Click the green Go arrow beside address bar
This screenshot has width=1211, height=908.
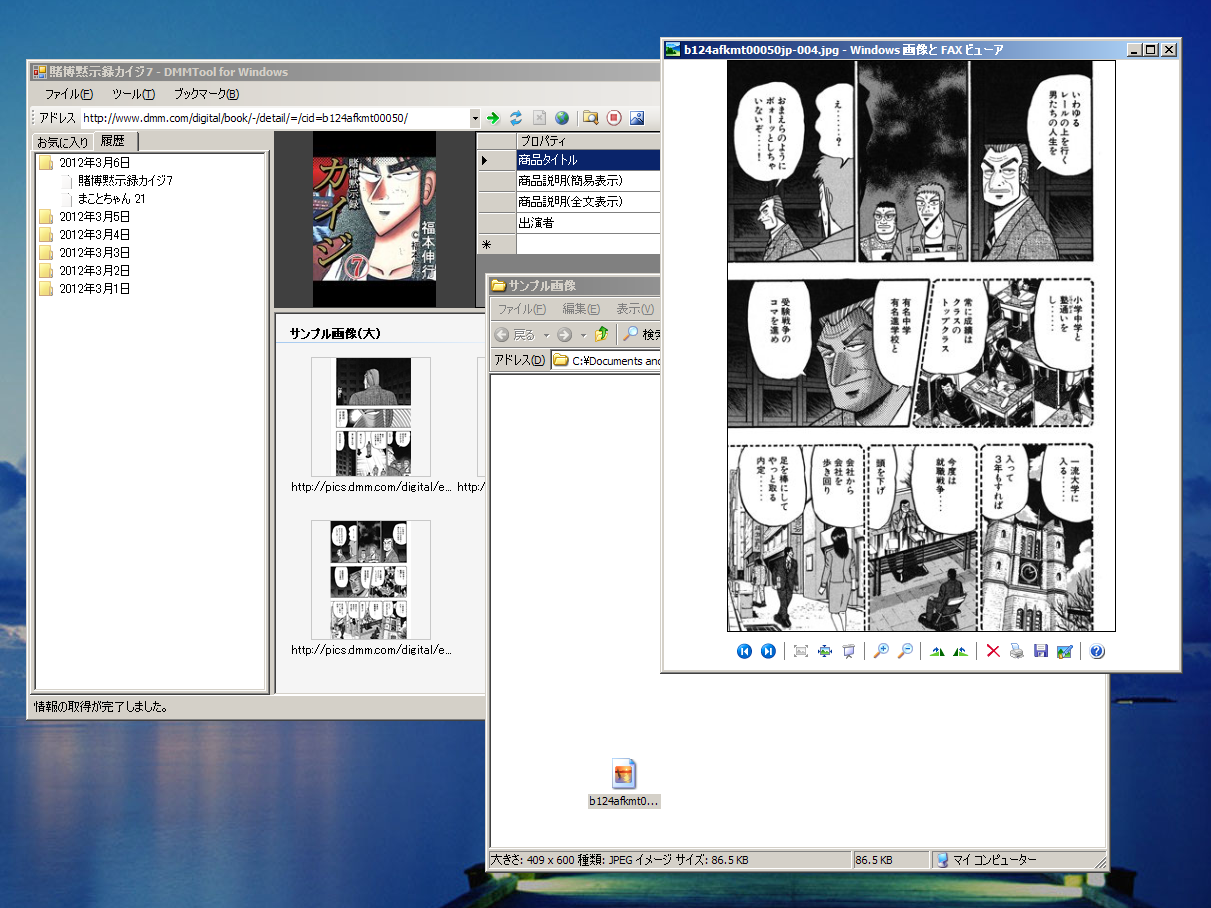493,118
